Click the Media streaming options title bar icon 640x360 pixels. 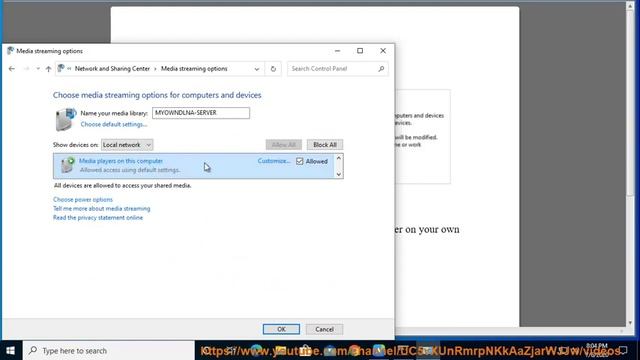tap(10, 51)
